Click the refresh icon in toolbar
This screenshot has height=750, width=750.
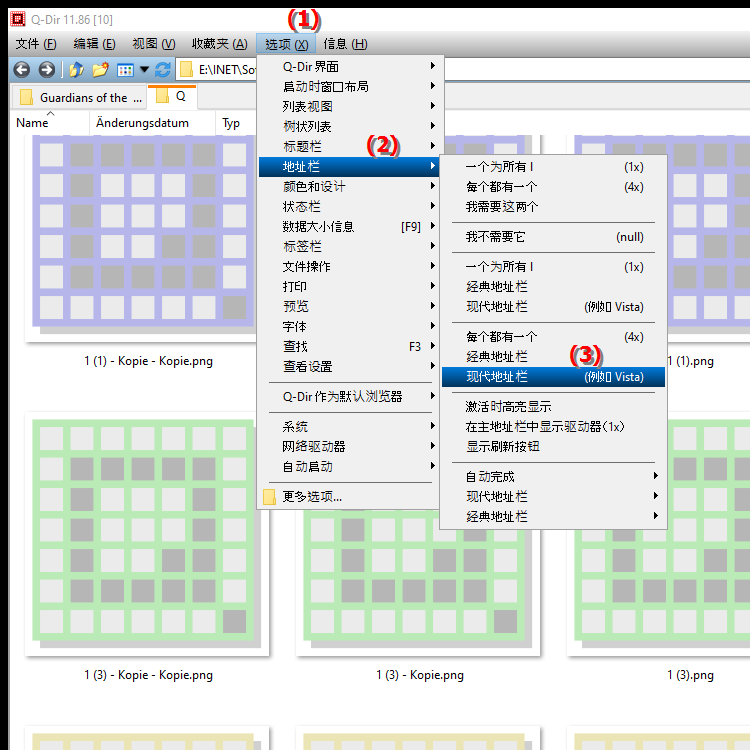click(163, 70)
